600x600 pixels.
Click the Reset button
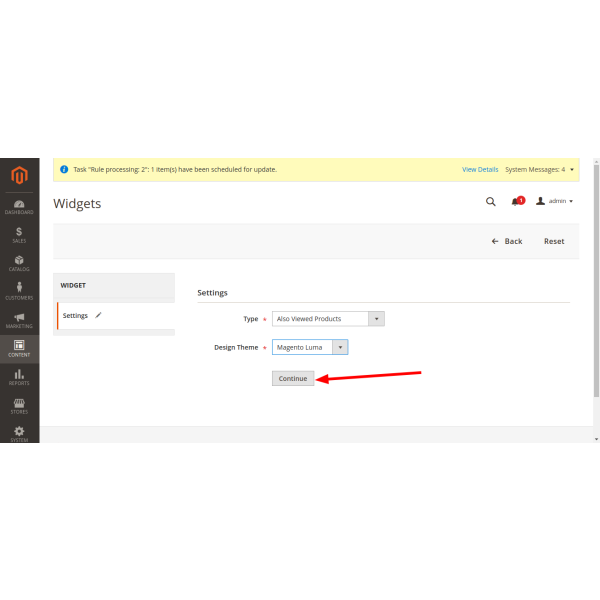554,241
